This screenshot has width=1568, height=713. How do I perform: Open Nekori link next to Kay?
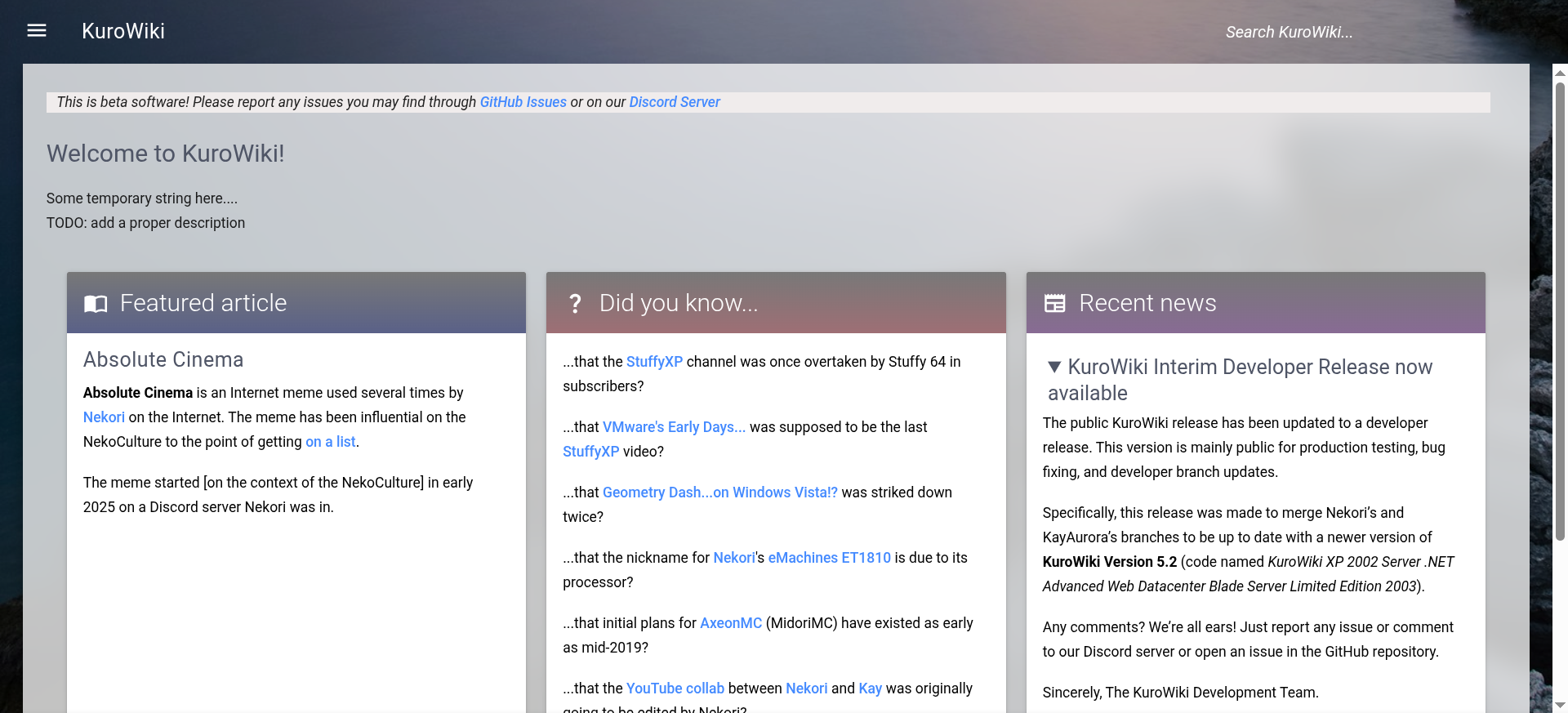pyautogui.click(x=806, y=688)
